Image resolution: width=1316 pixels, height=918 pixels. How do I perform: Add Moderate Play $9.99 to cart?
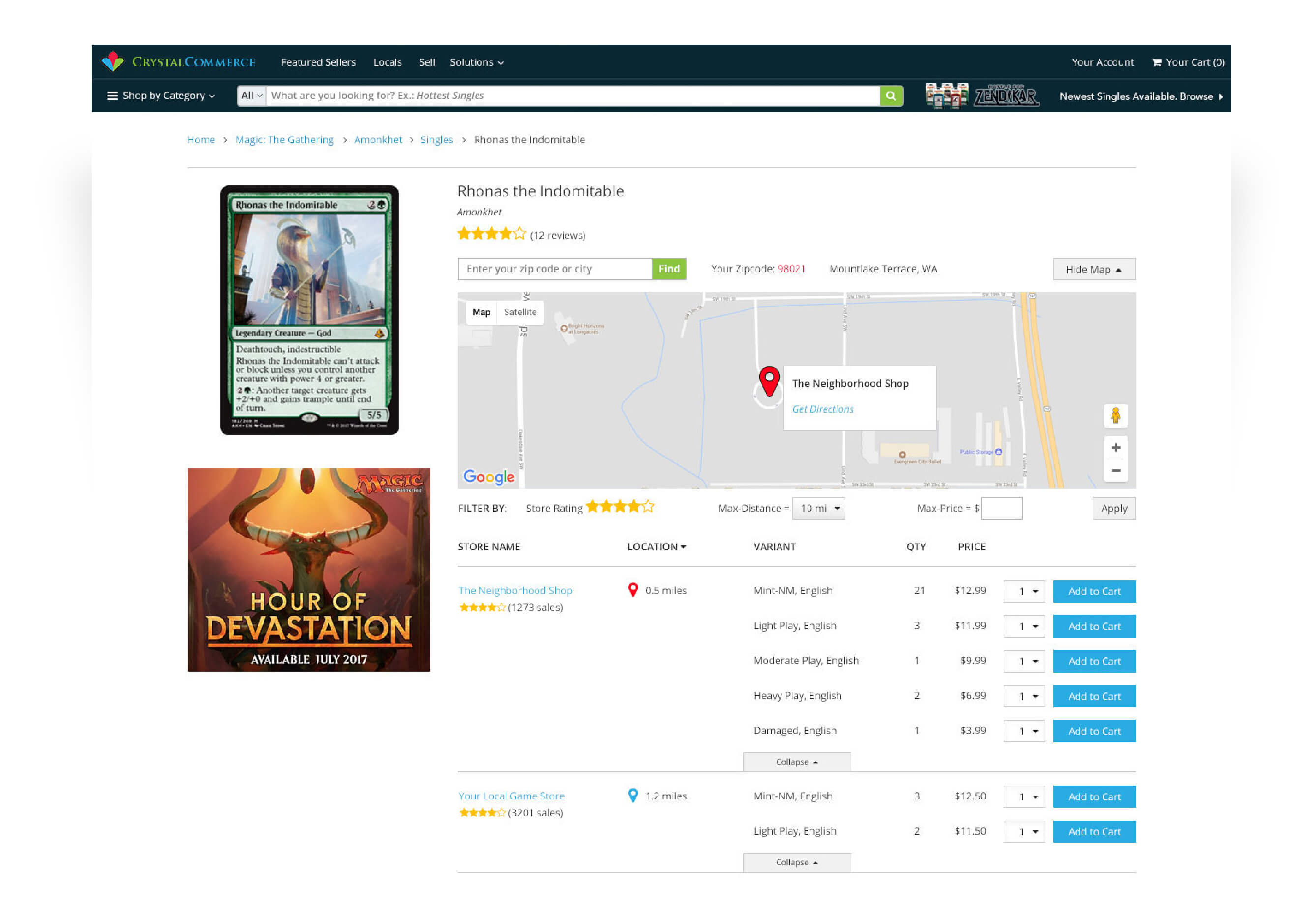(1094, 661)
